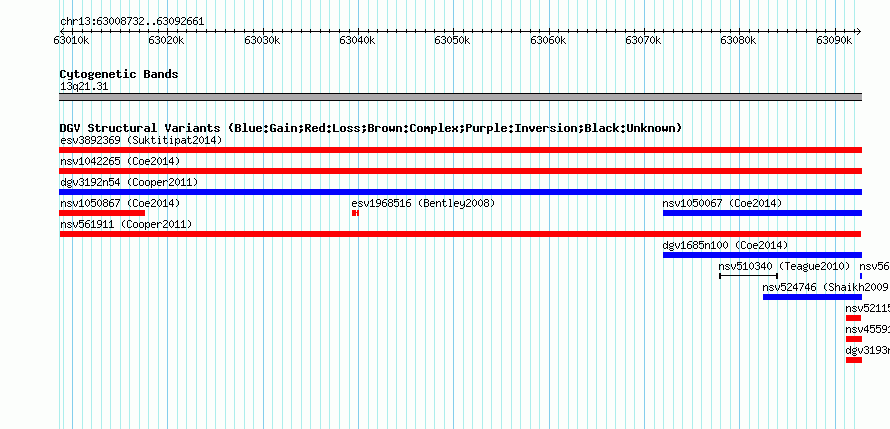Select the blue gain bar under dgv3192n54
Viewport: 890px width, 429px height.
pyautogui.click(x=460, y=192)
